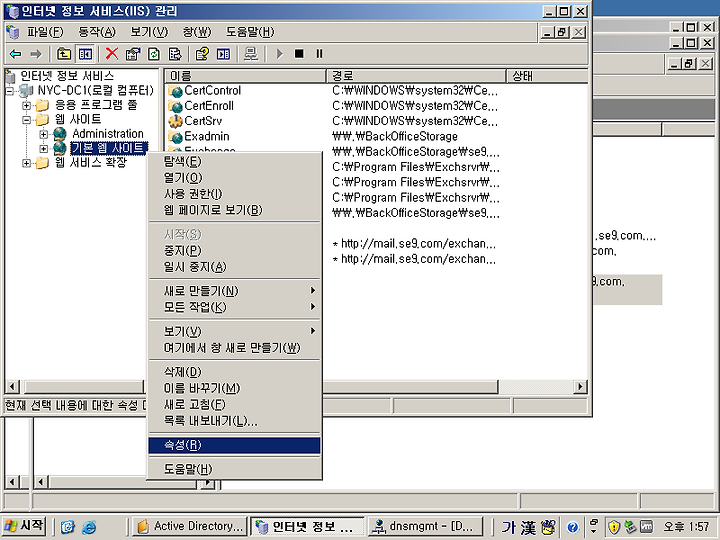Switch to dnsmgmt taskbar button
The height and width of the screenshot is (540, 720).
click(x=425, y=526)
